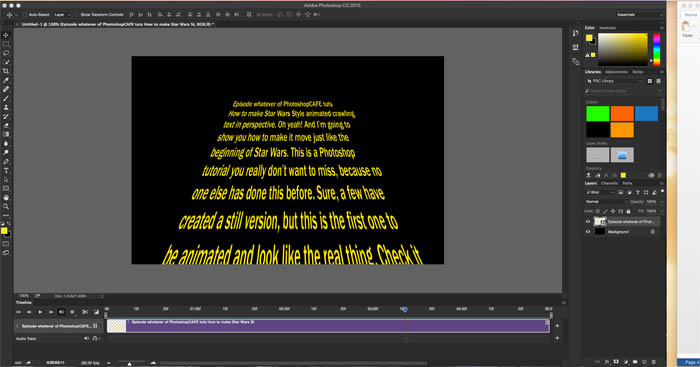Hide the Background layer with eye icon
700x367 pixels.
click(588, 232)
